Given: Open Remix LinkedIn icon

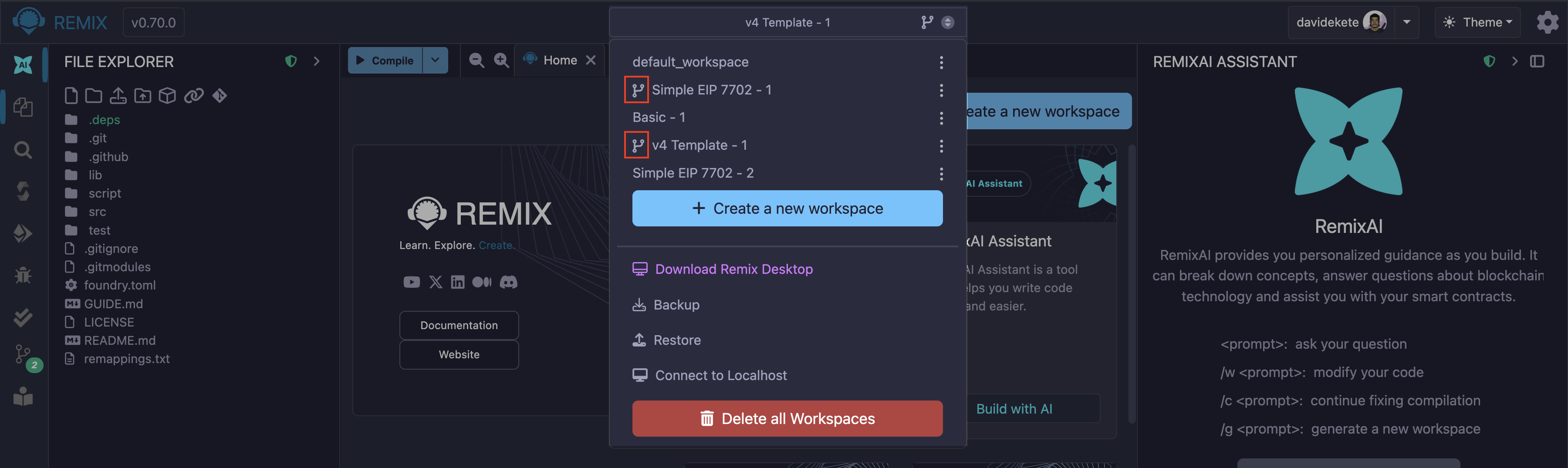Looking at the screenshot, I should [x=458, y=282].
